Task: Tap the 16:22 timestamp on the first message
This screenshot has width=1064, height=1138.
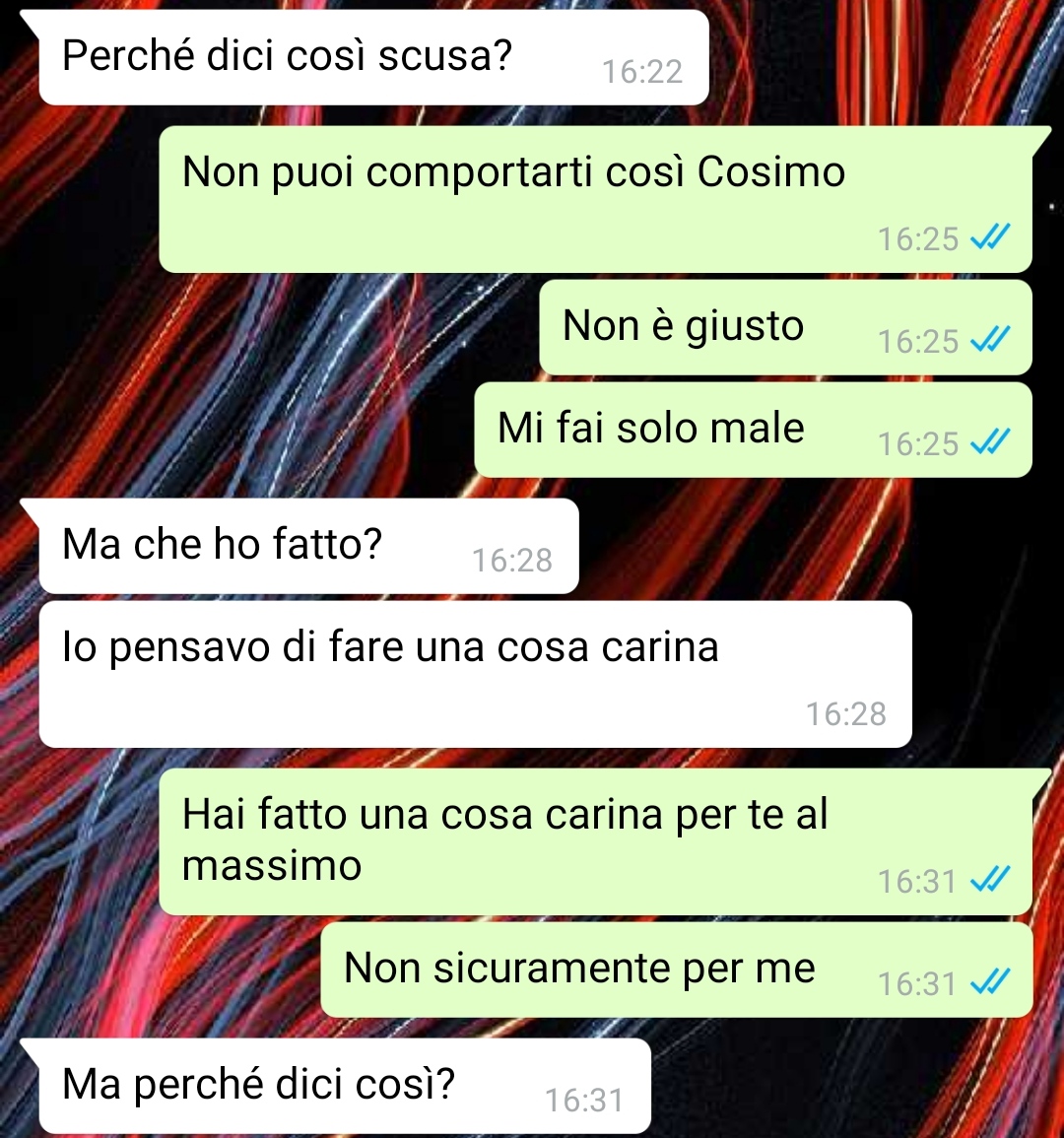Action: click(642, 71)
